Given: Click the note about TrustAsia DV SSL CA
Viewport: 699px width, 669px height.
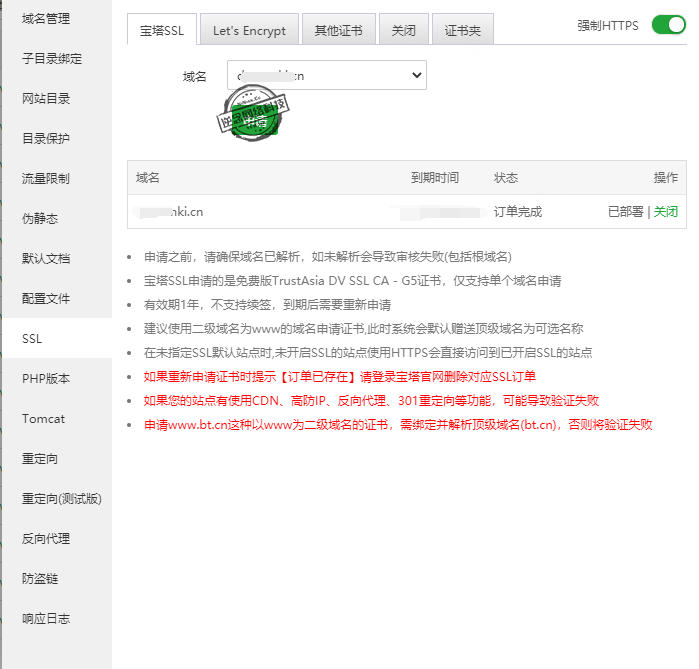Looking at the screenshot, I should (x=352, y=281).
